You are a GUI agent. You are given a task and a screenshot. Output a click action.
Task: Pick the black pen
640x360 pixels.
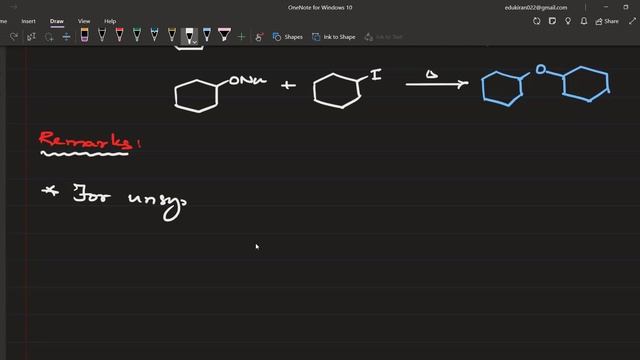coord(102,35)
